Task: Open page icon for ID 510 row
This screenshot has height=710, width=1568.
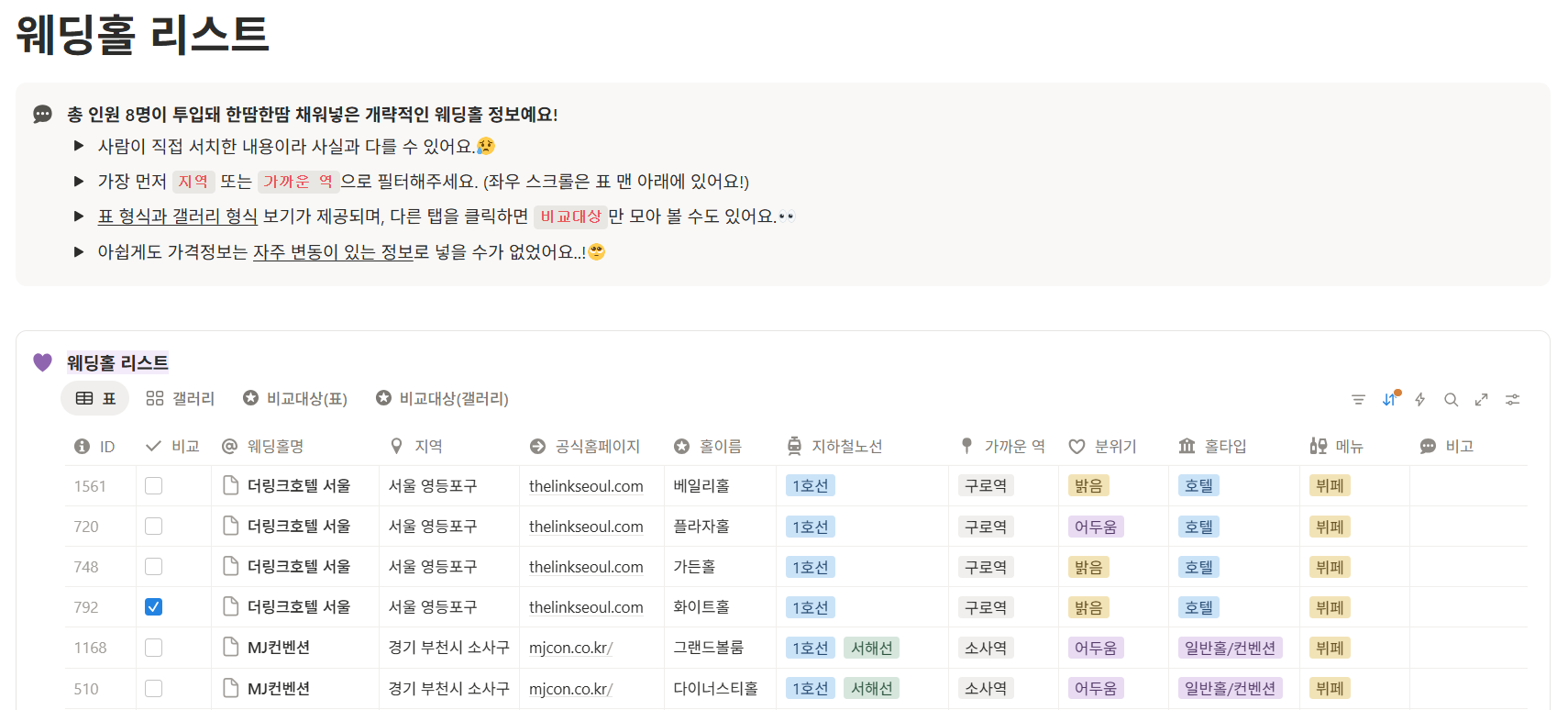Action: tap(231, 688)
